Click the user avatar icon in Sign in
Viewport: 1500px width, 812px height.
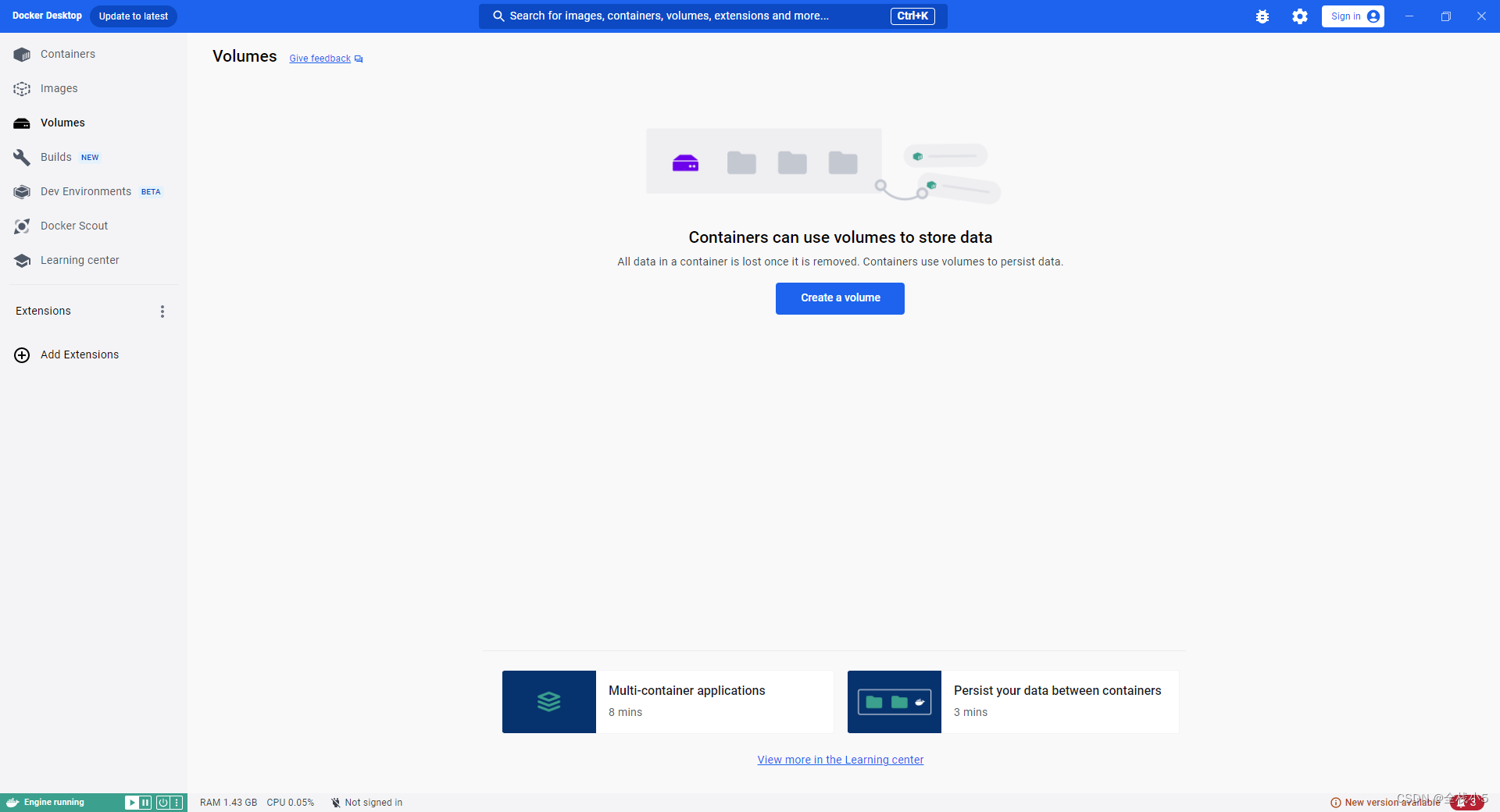(1373, 16)
